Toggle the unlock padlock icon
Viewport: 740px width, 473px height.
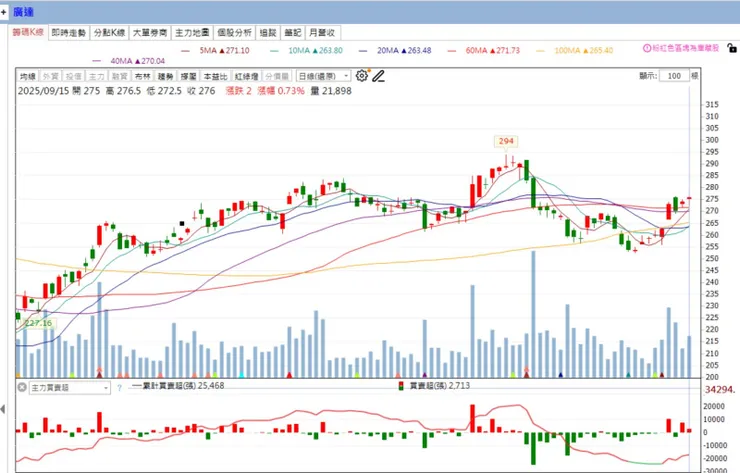coord(732,48)
